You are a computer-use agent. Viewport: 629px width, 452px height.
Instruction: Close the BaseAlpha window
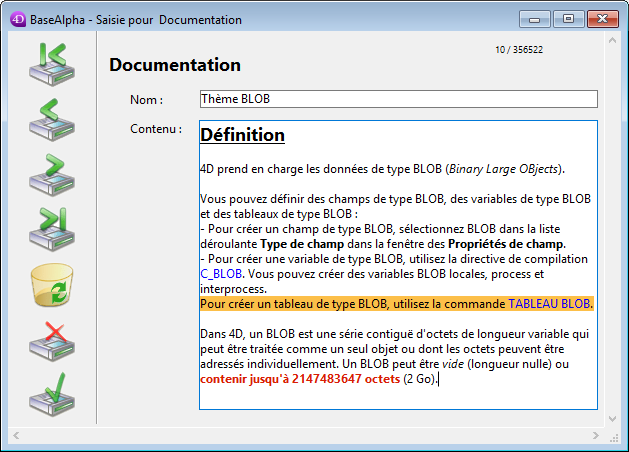point(603,19)
